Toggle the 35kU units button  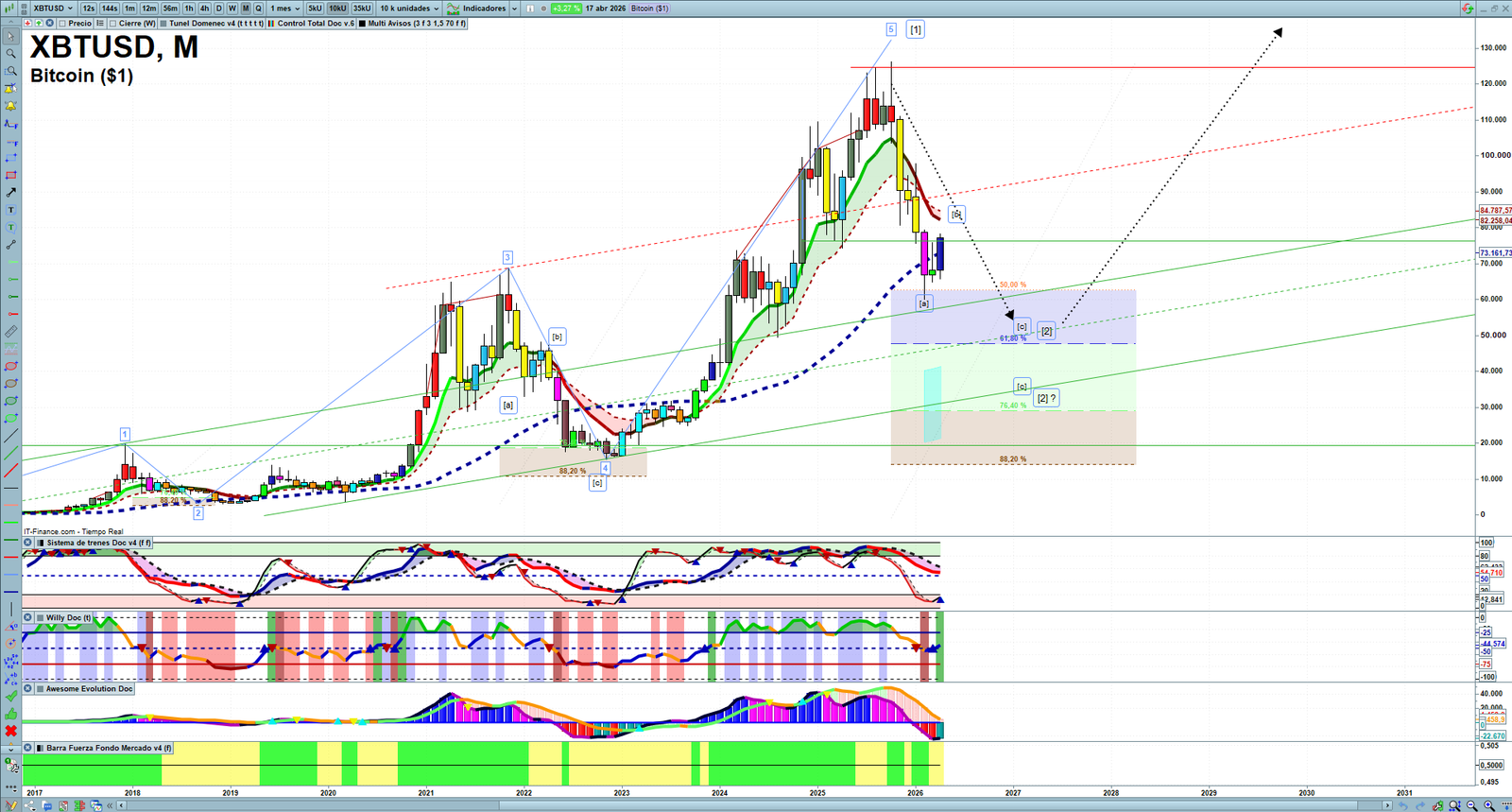362,9
